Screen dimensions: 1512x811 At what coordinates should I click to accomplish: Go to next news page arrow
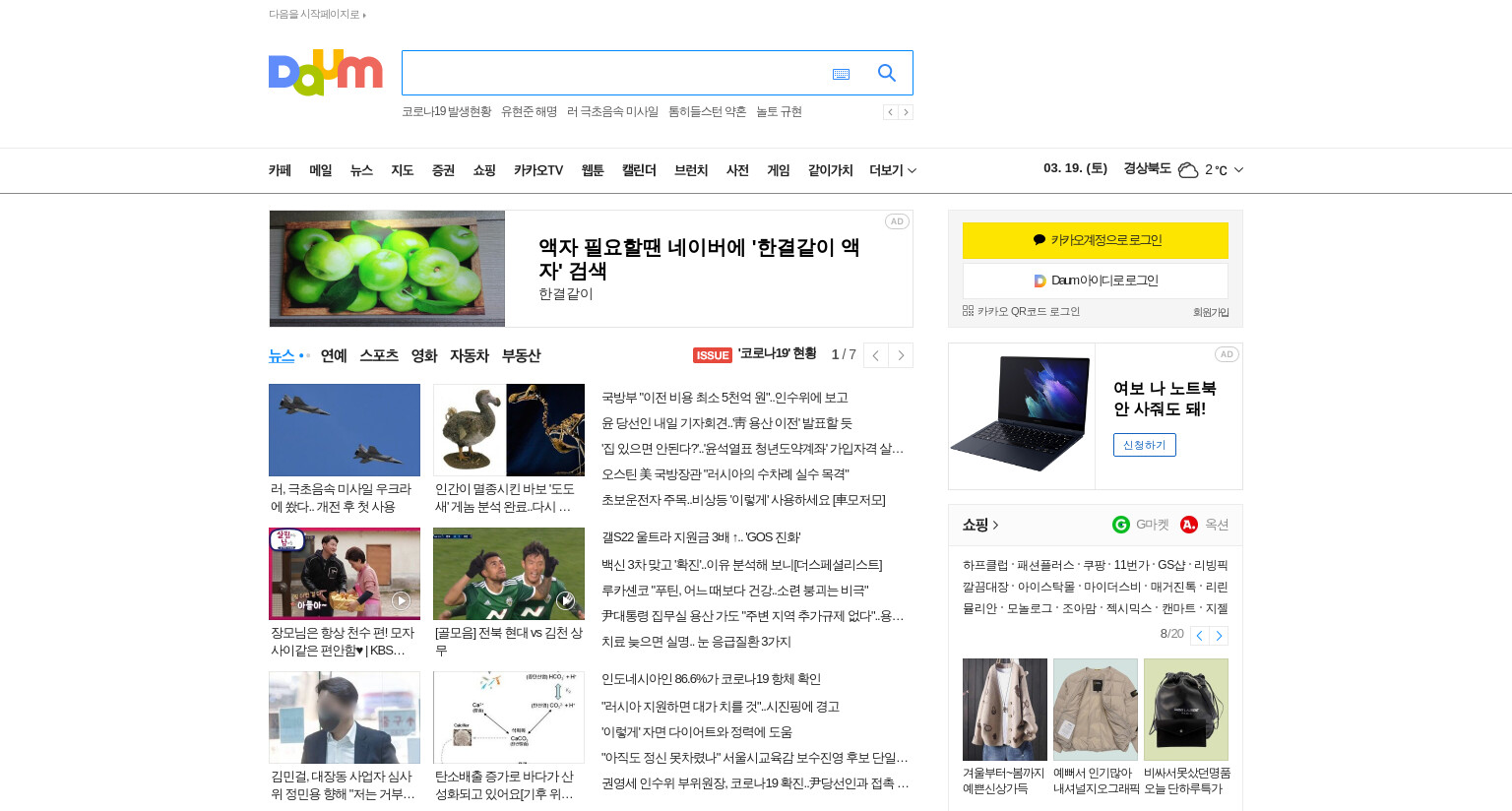pos(901,355)
